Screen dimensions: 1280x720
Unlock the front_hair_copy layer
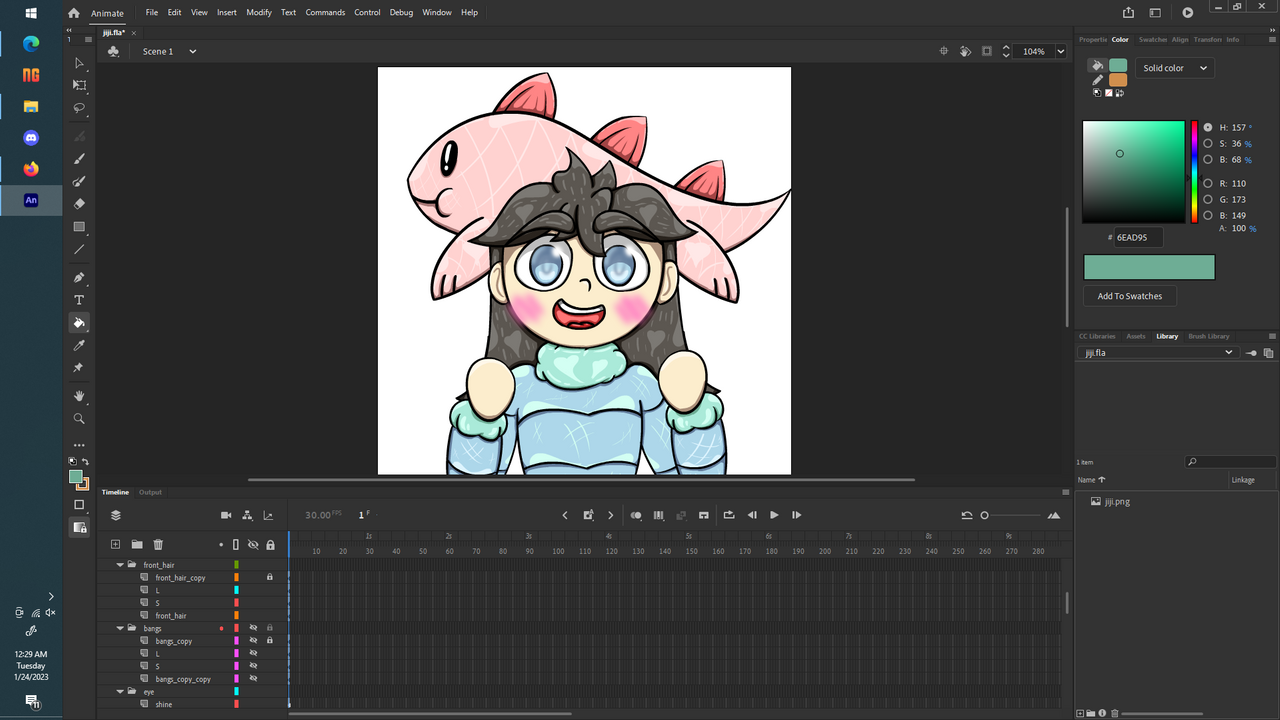click(270, 577)
